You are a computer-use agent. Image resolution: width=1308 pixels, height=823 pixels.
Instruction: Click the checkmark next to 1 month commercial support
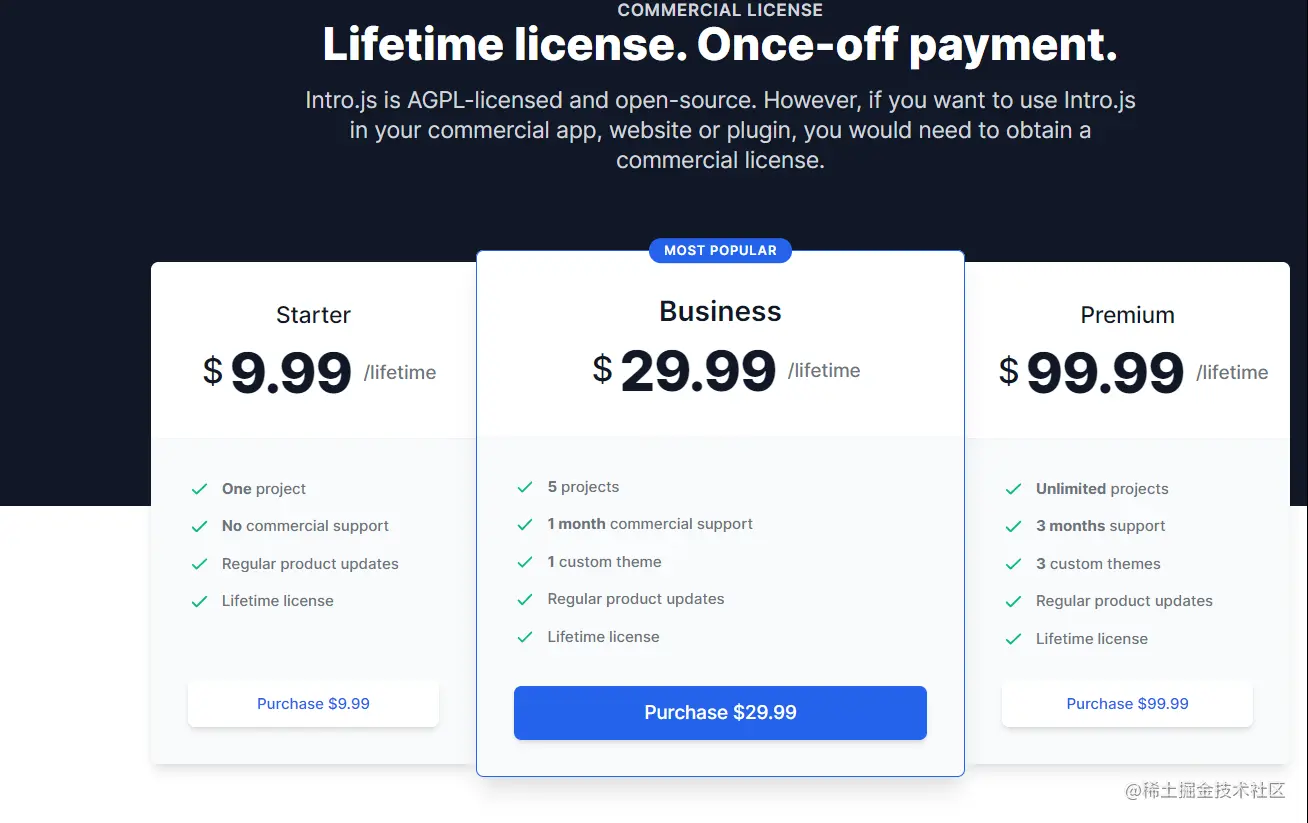(525, 524)
